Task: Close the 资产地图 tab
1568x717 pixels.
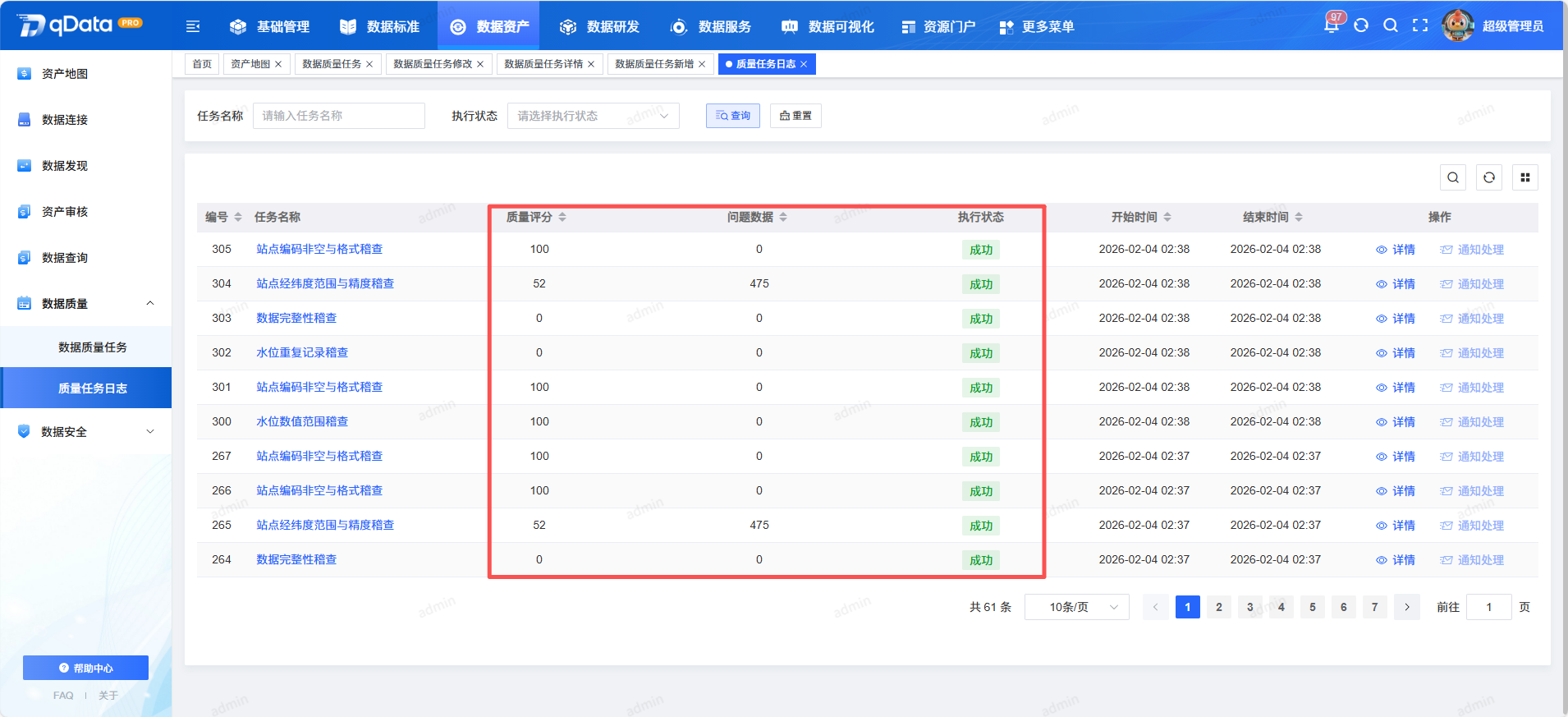Action: click(278, 64)
